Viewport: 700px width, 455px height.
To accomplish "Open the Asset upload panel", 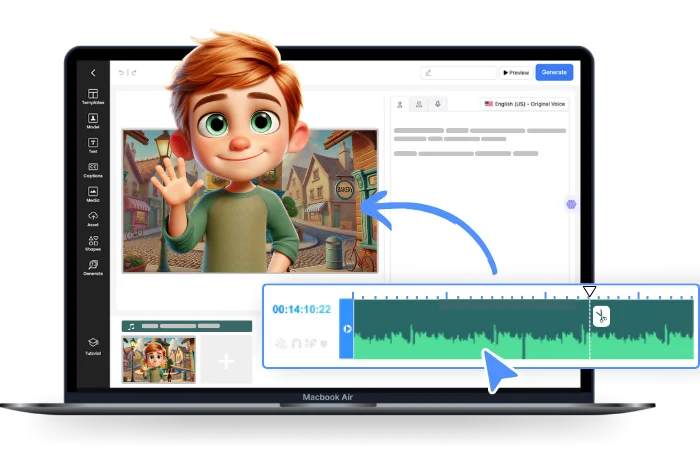I will (93, 219).
